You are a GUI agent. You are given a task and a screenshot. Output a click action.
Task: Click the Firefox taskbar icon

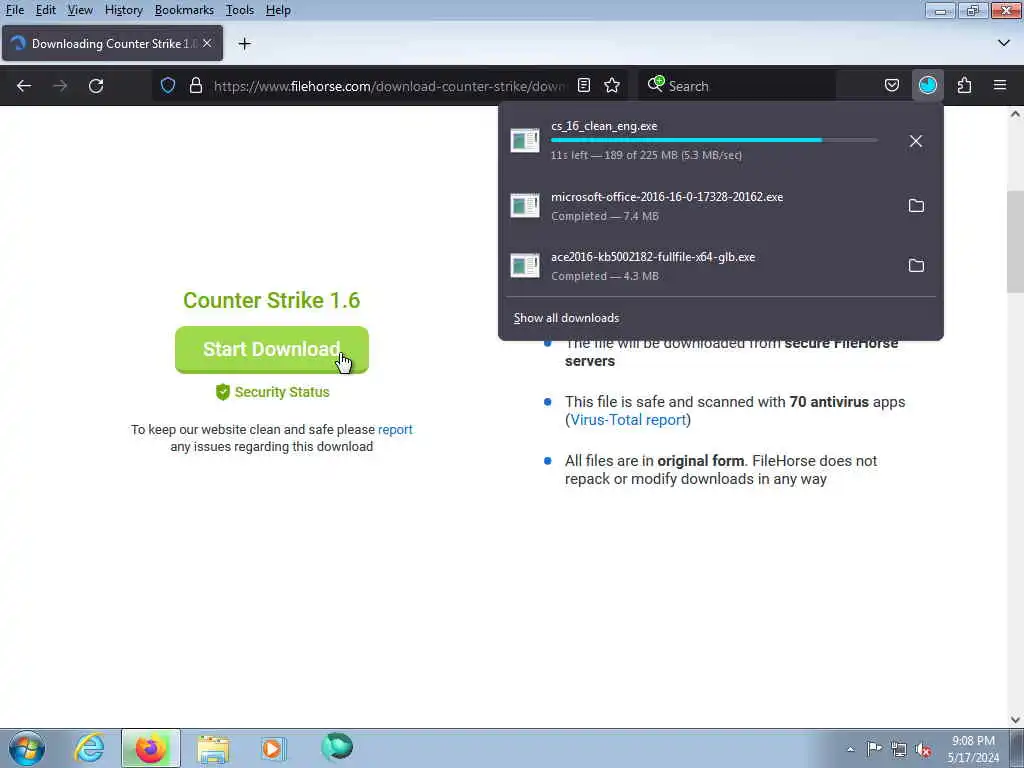click(150, 748)
